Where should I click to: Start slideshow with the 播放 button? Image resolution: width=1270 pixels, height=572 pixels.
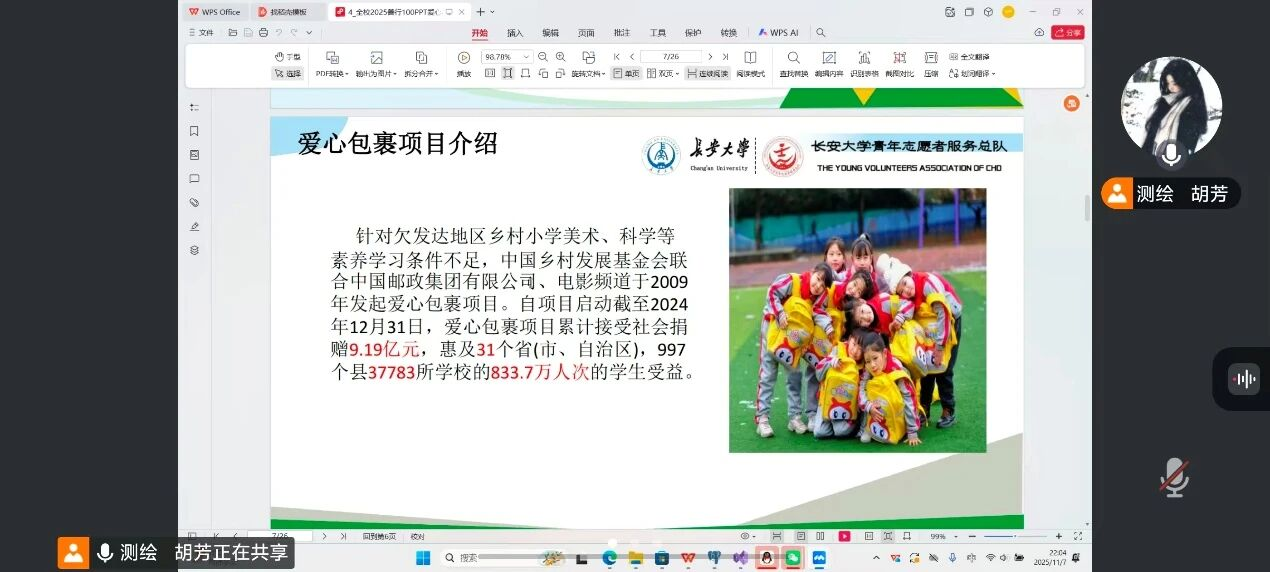(x=464, y=58)
